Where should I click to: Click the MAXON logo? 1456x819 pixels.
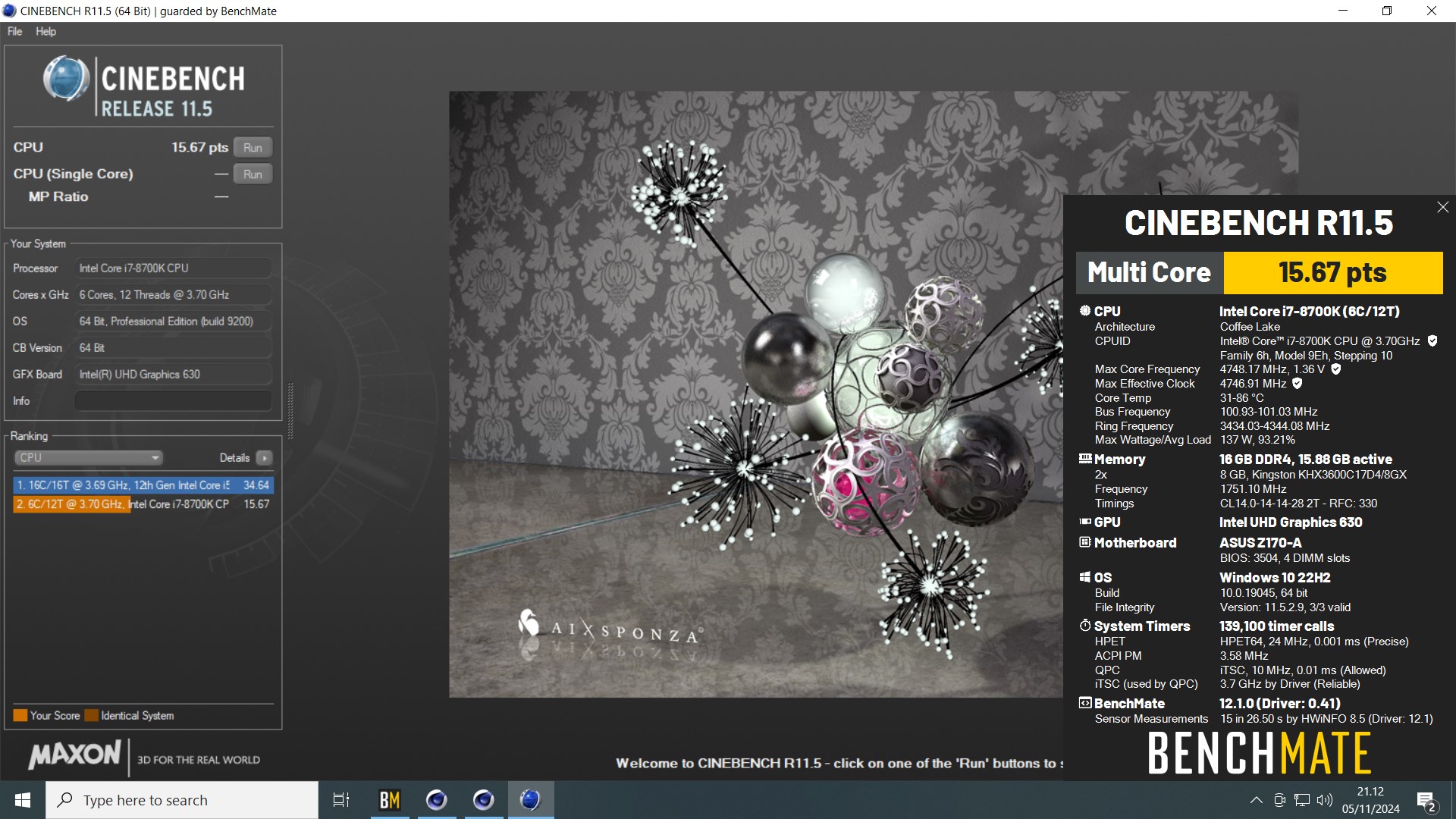point(74,755)
